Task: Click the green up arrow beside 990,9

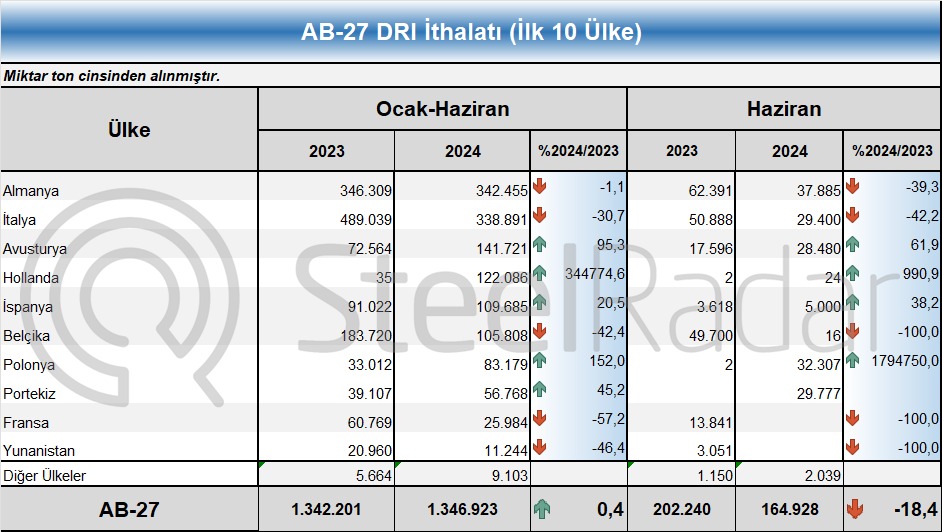Action: click(852, 273)
